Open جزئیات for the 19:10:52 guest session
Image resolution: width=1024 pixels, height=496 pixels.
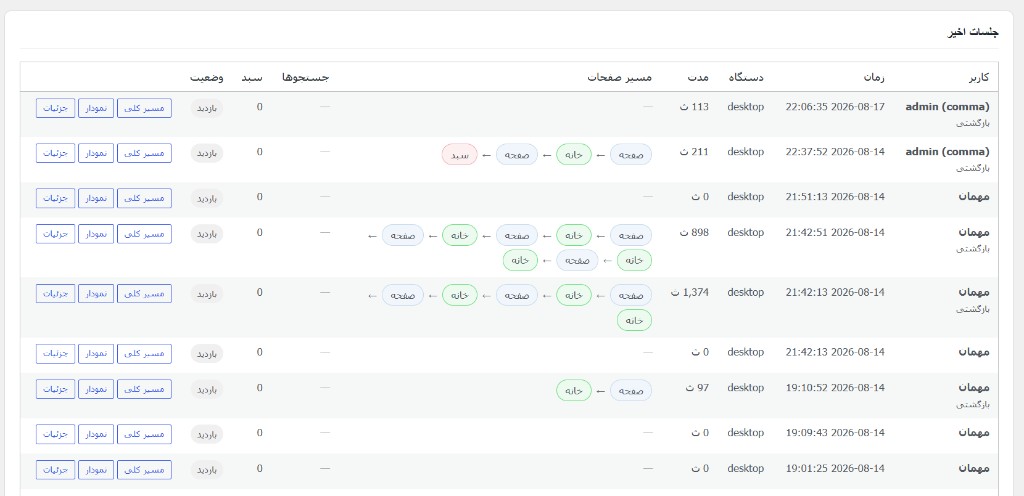pos(55,389)
